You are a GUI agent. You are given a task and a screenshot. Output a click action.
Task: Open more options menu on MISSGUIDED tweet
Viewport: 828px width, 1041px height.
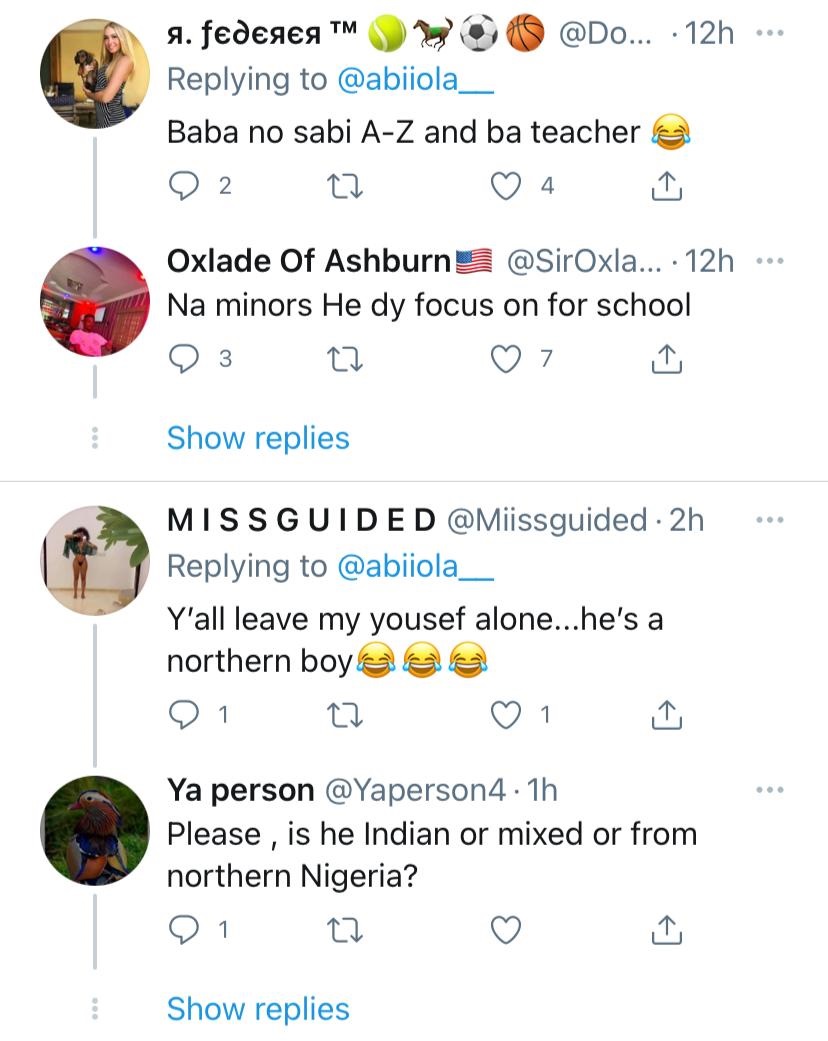coord(770,520)
